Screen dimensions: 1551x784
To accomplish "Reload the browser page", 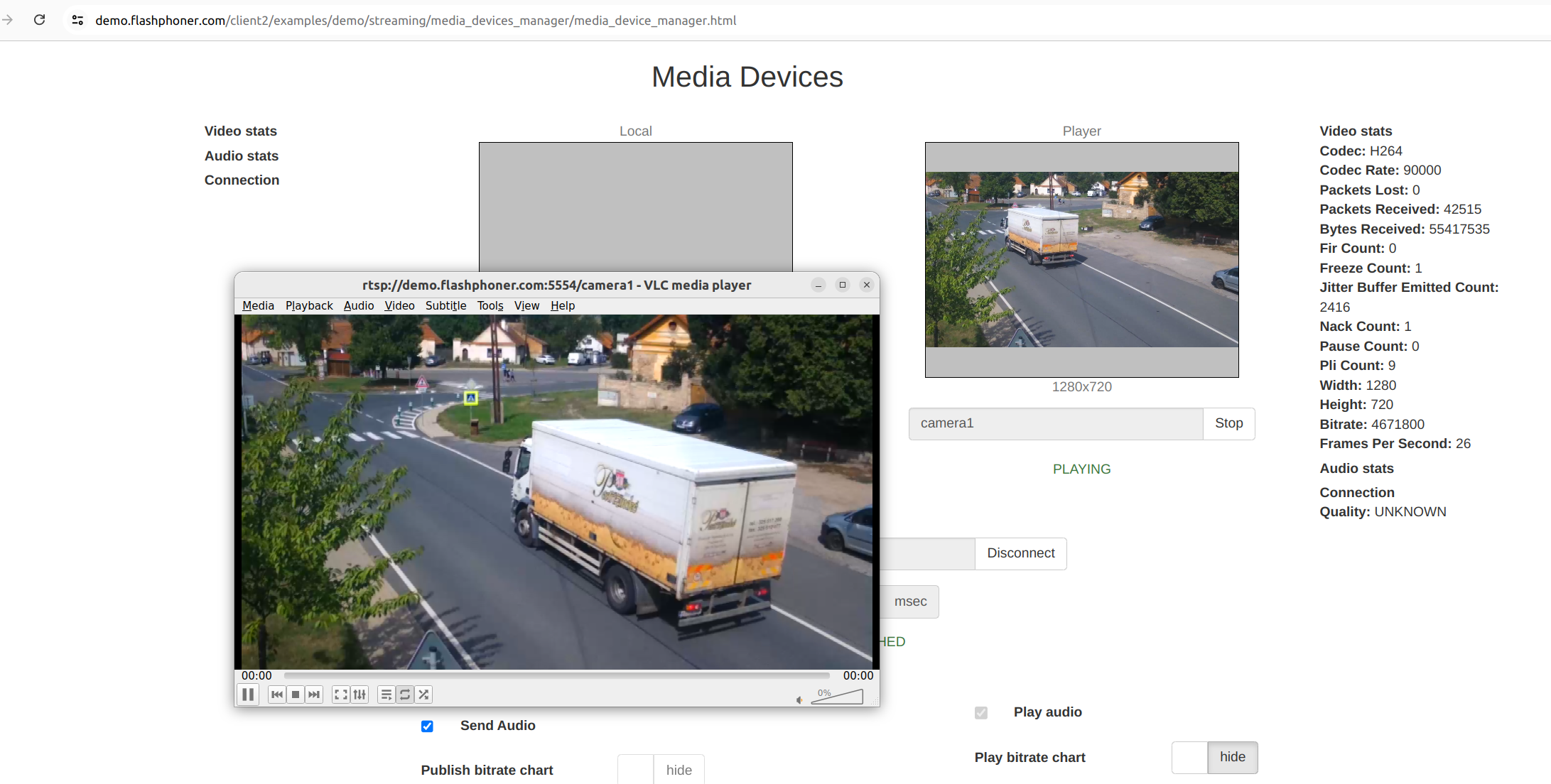I will [x=40, y=20].
